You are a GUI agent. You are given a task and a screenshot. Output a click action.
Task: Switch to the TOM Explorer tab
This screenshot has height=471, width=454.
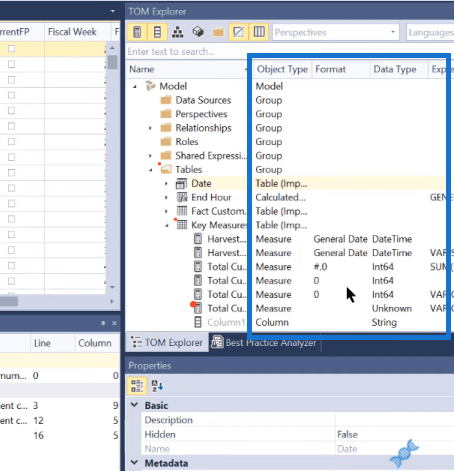[167, 342]
